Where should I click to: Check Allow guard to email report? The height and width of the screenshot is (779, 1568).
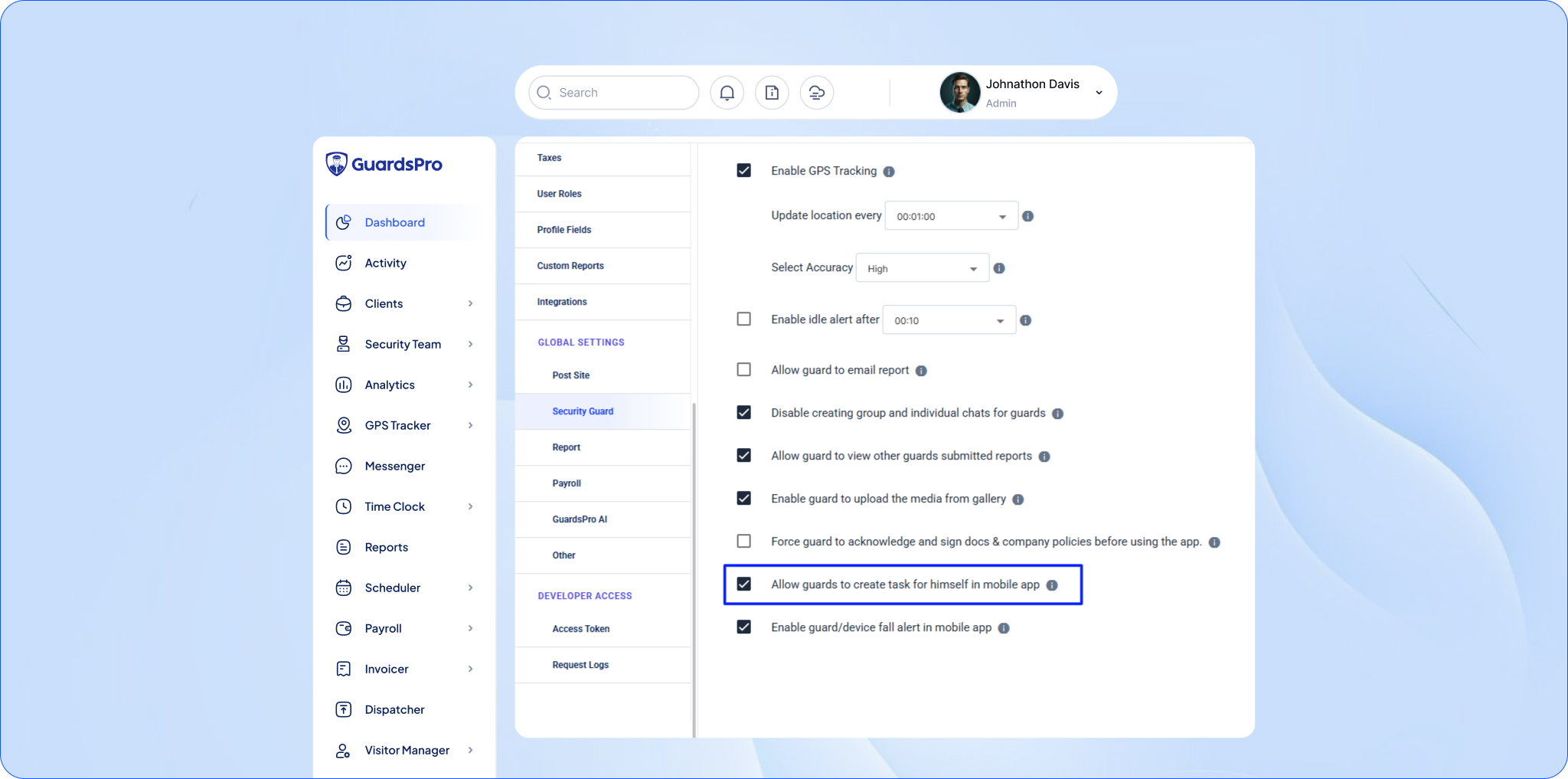coord(744,369)
